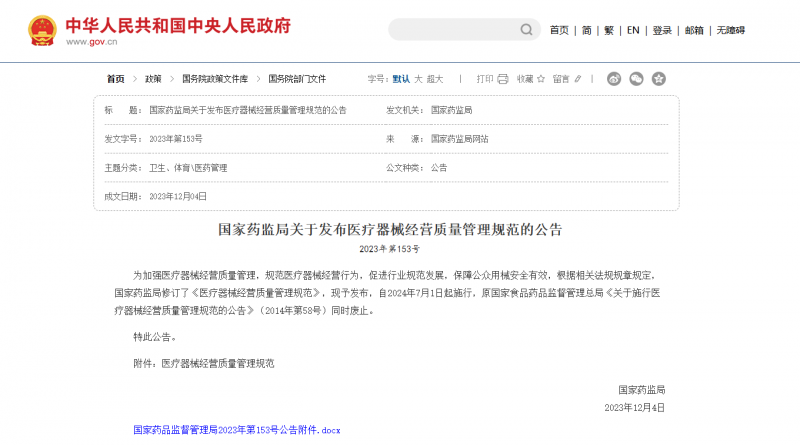Open the 邮箱 mailbox link
800x445 pixels.
(x=694, y=31)
